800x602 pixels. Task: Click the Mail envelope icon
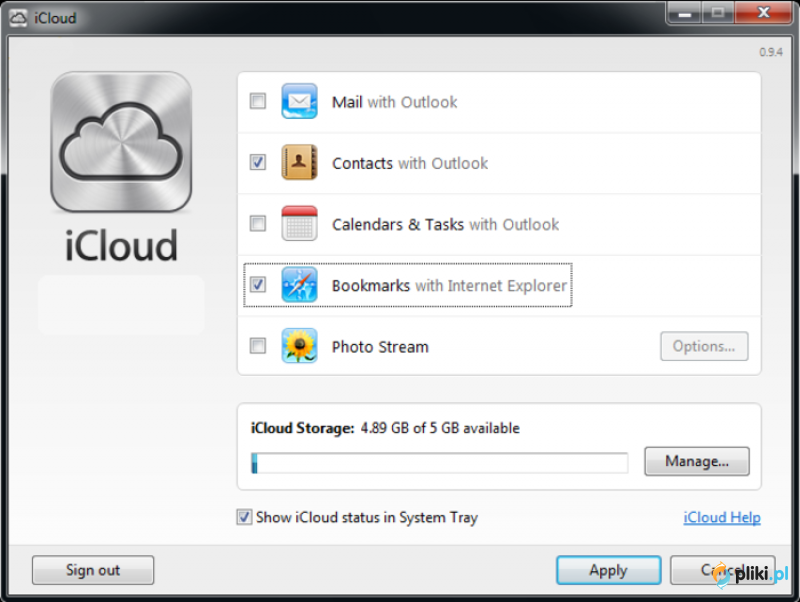(x=299, y=101)
